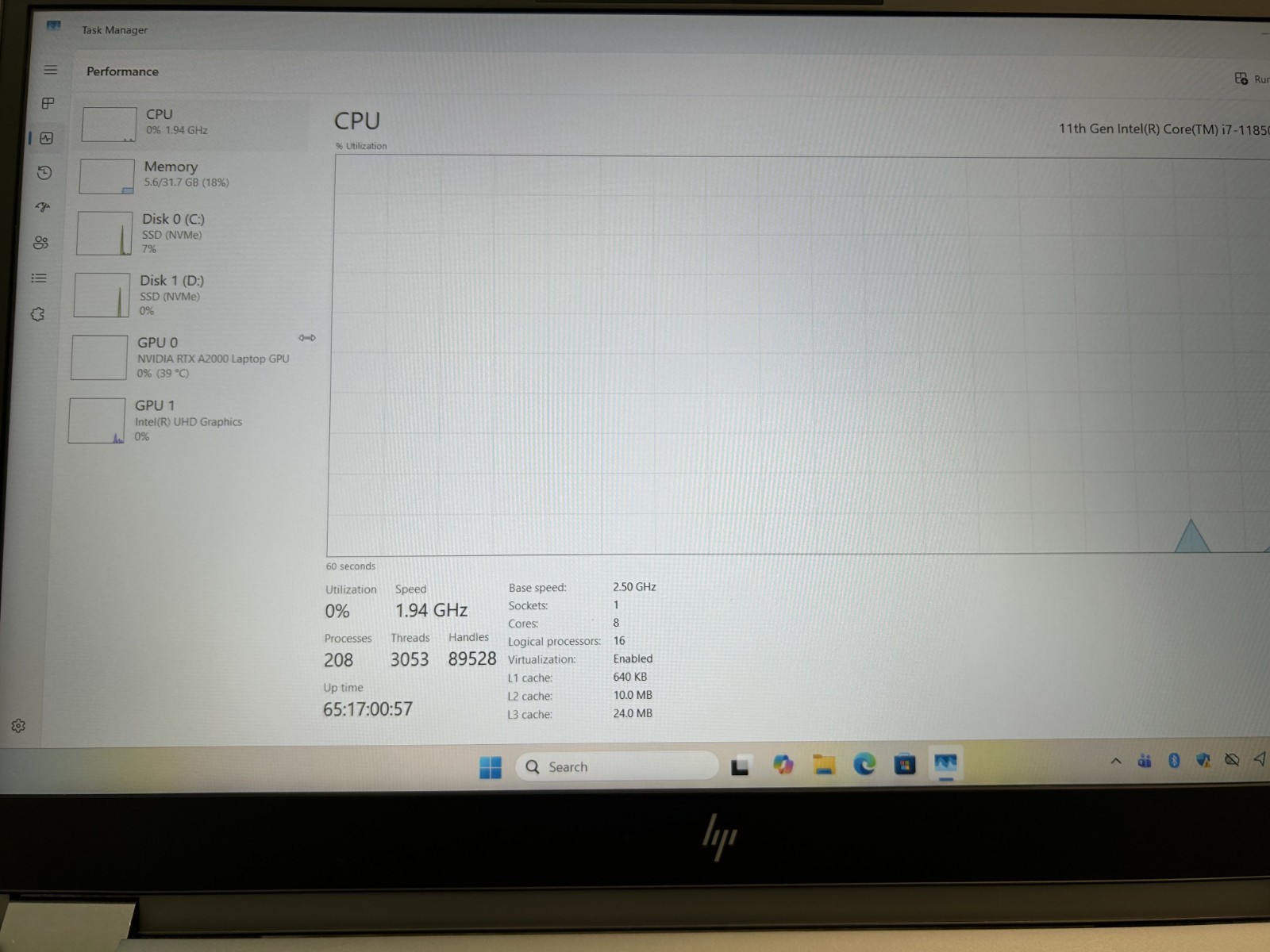This screenshot has width=1270, height=952.
Task: Click the Run new task button
Action: click(x=1252, y=79)
